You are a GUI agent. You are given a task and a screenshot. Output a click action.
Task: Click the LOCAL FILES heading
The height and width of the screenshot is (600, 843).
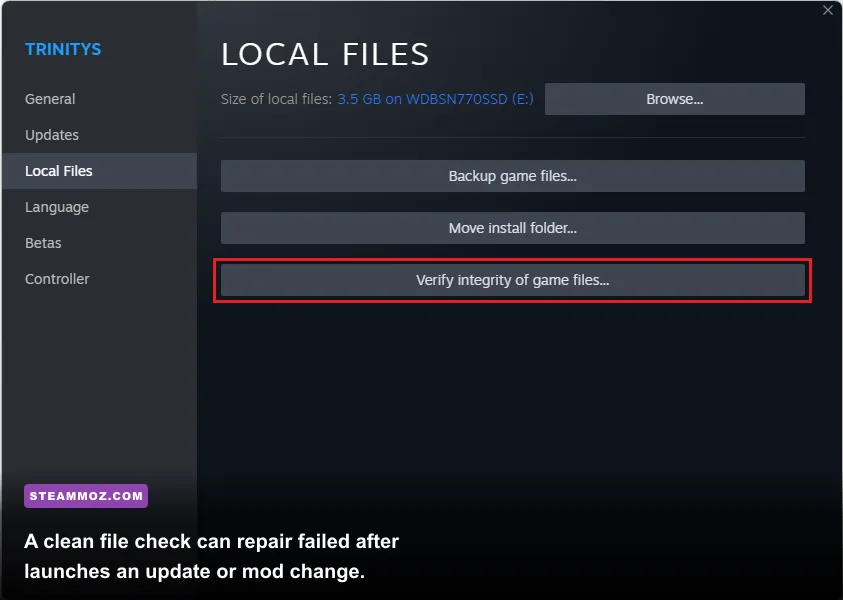click(x=325, y=54)
